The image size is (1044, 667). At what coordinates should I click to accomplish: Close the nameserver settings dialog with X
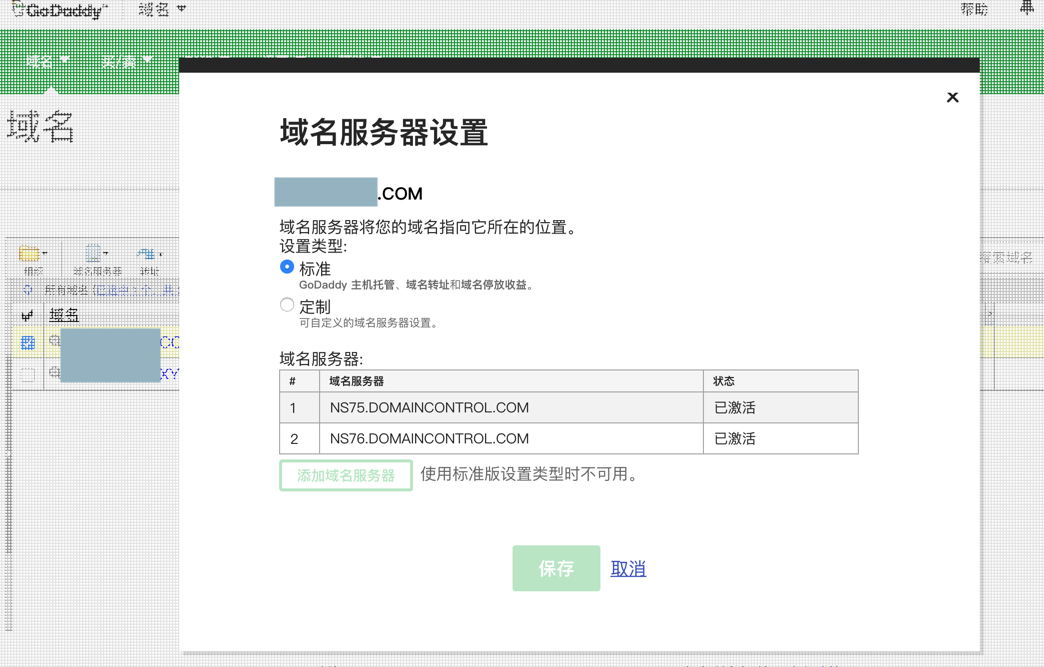click(x=952, y=97)
